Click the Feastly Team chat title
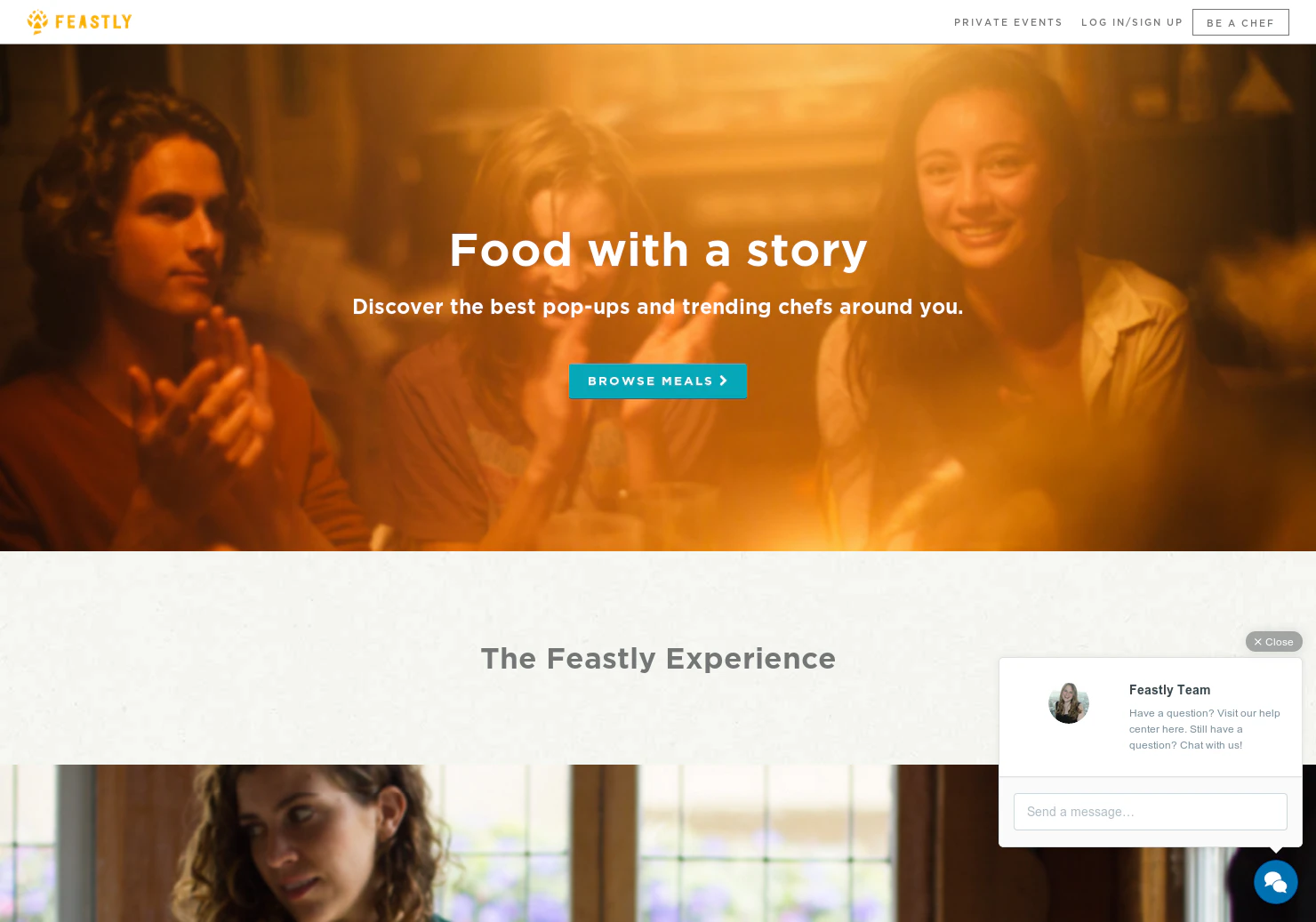Screen dimensions: 1316x922 pyautogui.click(x=1169, y=690)
